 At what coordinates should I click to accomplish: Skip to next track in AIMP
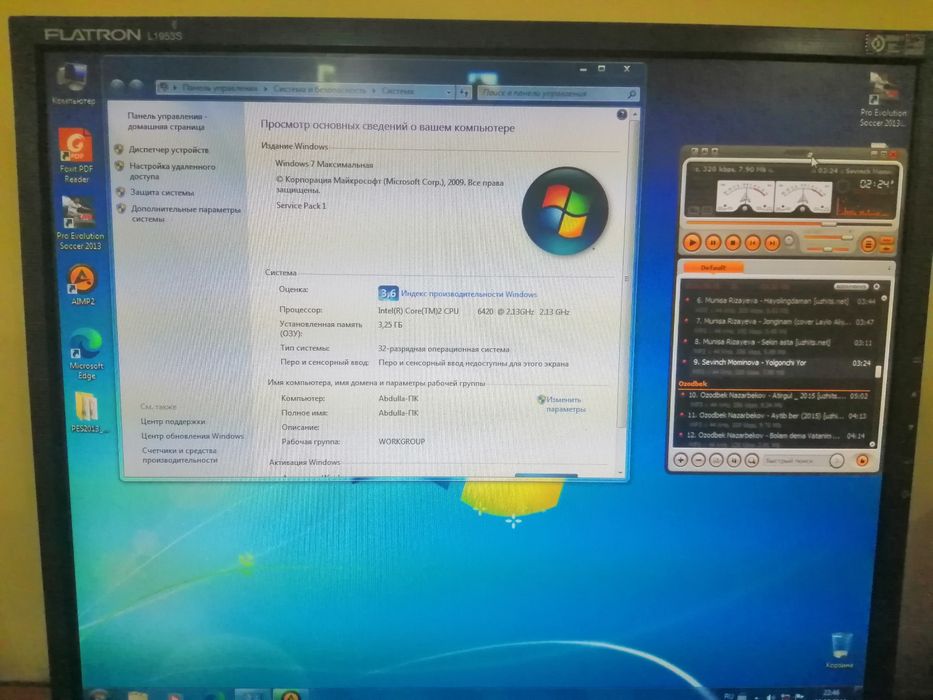(772, 243)
